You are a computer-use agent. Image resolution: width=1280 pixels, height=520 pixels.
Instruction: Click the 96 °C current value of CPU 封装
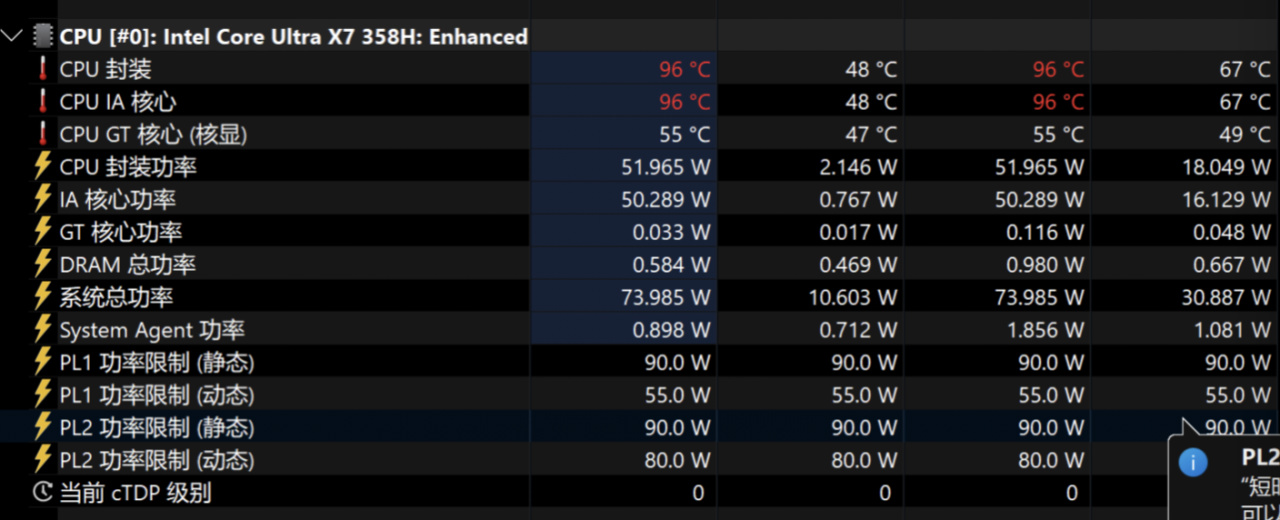pyautogui.click(x=685, y=69)
